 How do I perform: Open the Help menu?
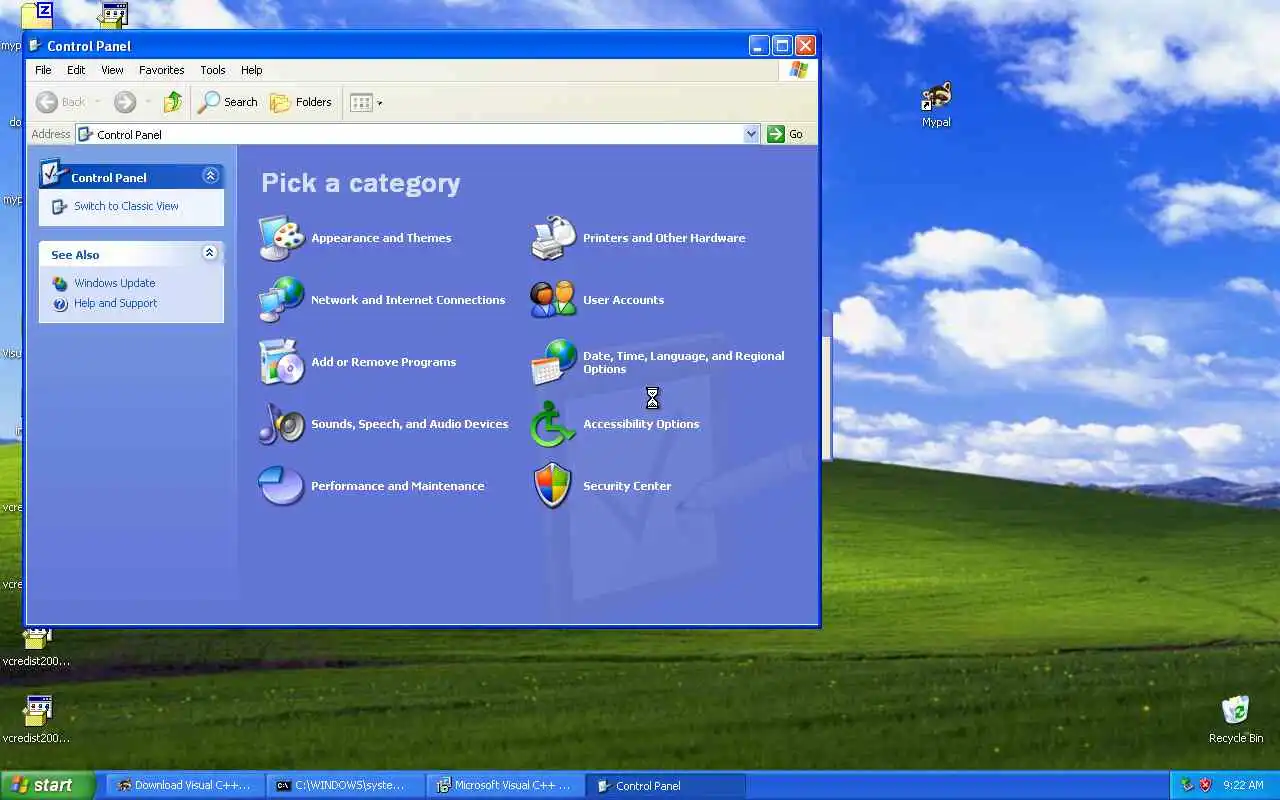251,70
